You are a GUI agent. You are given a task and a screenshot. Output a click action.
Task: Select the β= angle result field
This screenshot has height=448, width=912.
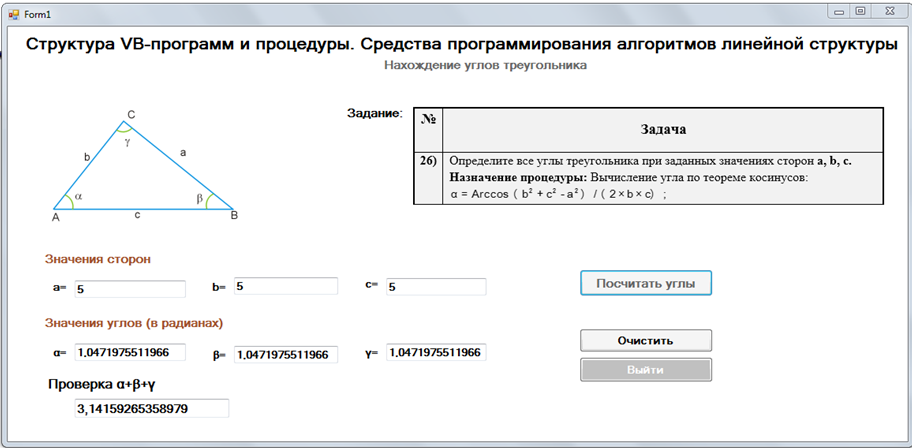285,354
